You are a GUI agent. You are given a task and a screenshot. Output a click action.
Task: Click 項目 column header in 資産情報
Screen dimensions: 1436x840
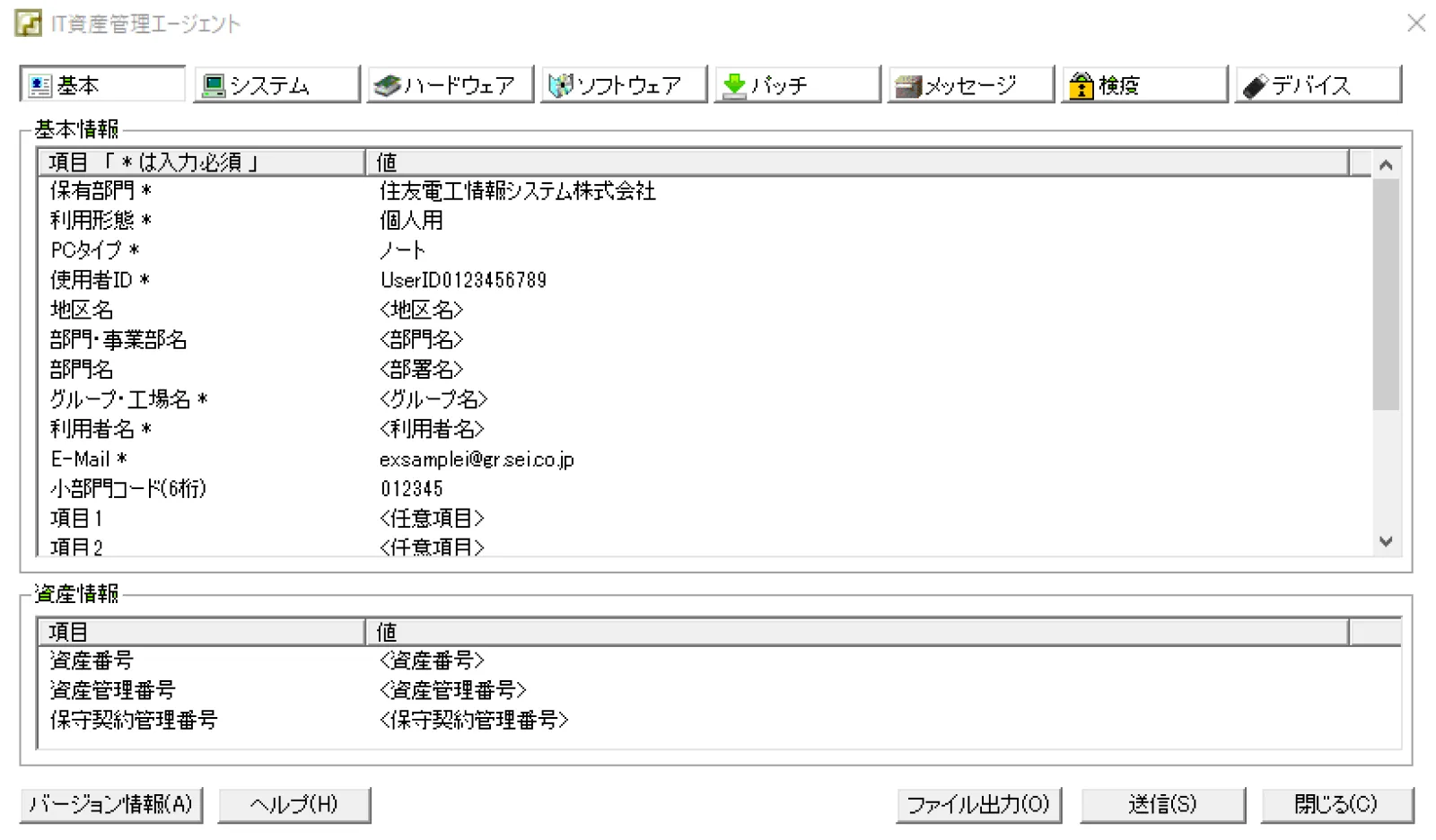tap(202, 632)
